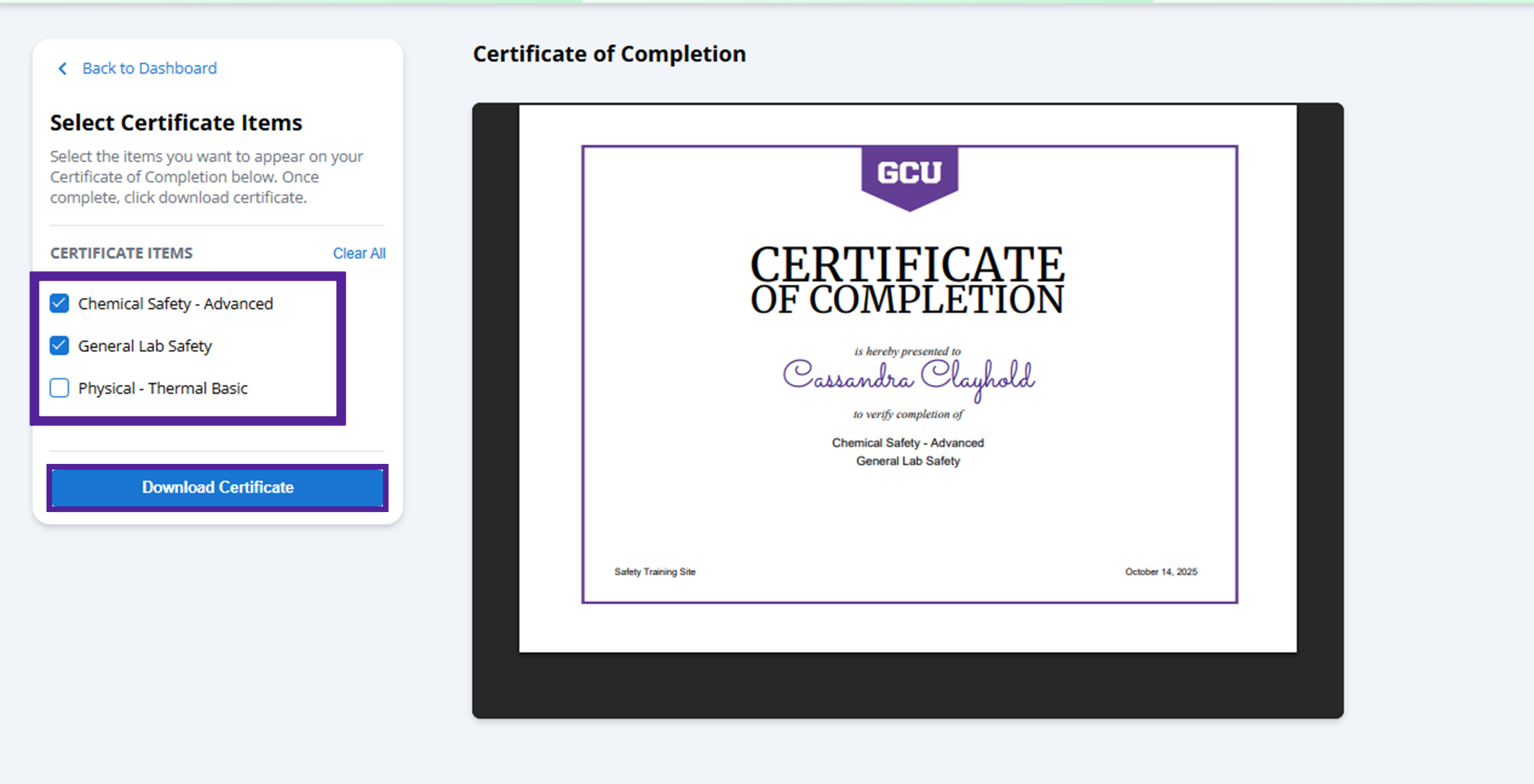Click the Safety Training Site footer text
The width and height of the screenshot is (1534, 784).
click(654, 571)
